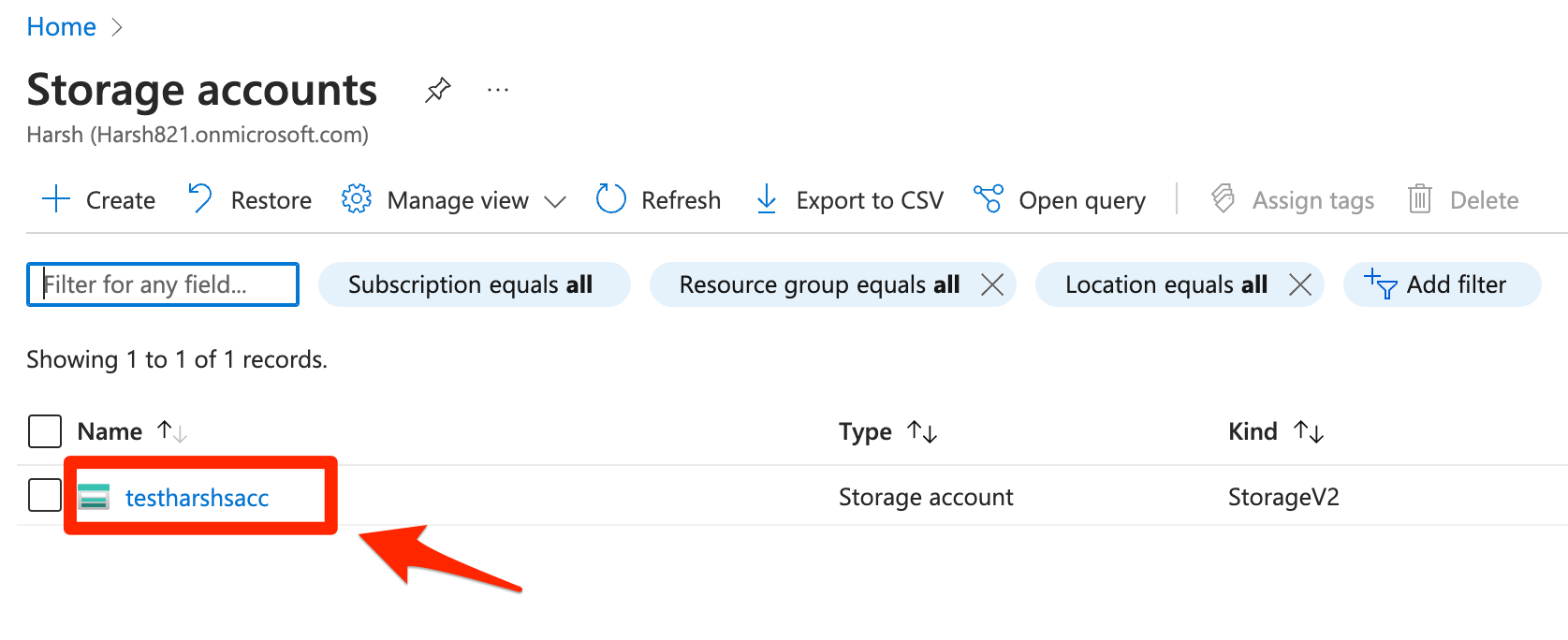Remove the Location equals all filter

(x=1300, y=284)
